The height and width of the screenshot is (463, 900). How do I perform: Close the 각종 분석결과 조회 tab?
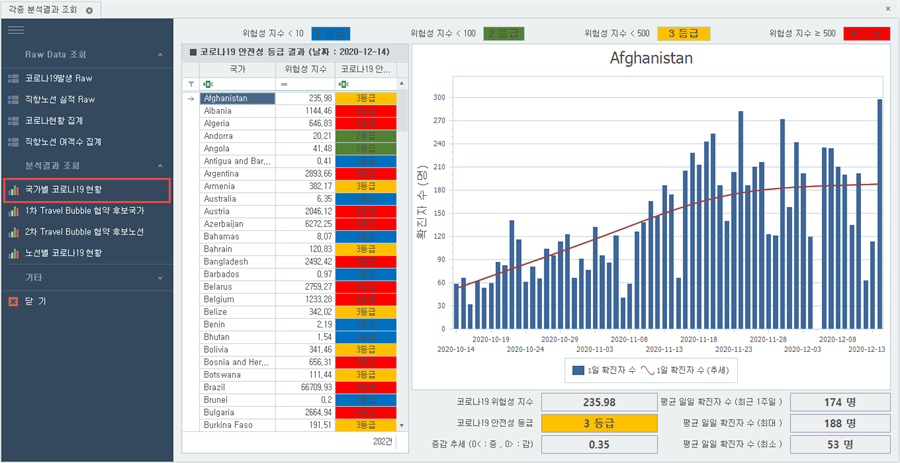point(89,10)
